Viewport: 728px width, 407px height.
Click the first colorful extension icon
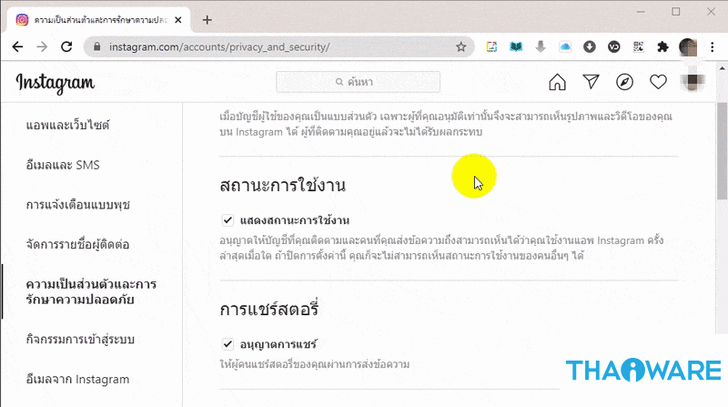click(x=492, y=47)
